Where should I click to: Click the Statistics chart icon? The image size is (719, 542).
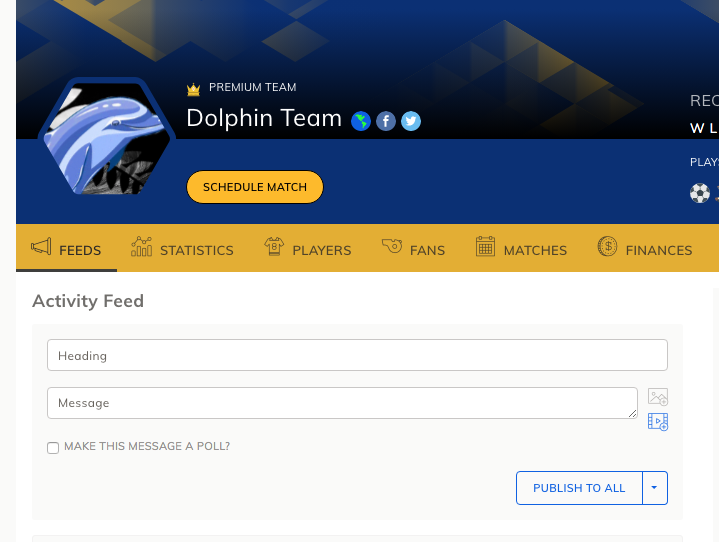tap(141, 246)
